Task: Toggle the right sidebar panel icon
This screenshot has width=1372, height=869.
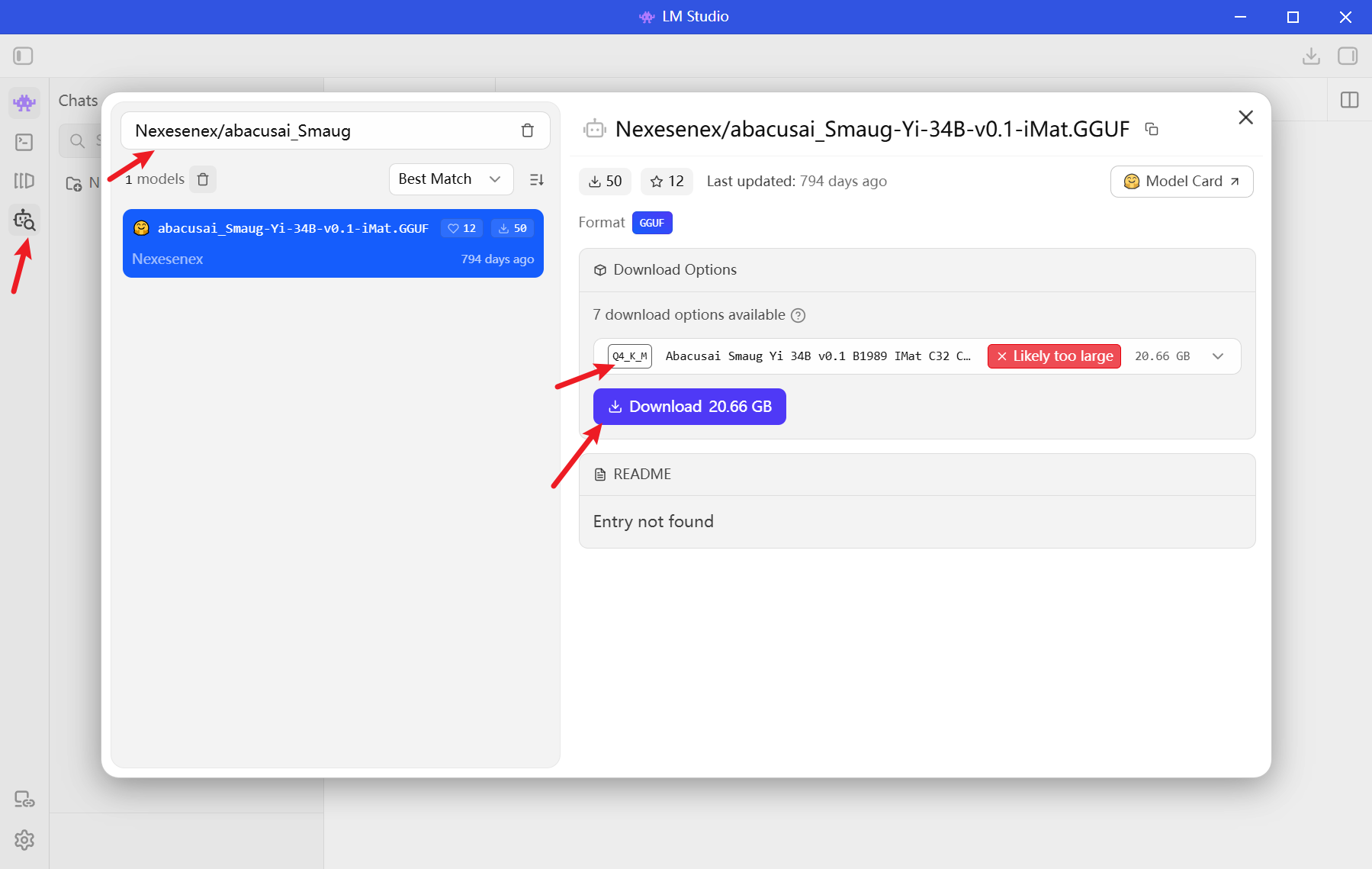Action: pyautogui.click(x=1348, y=56)
